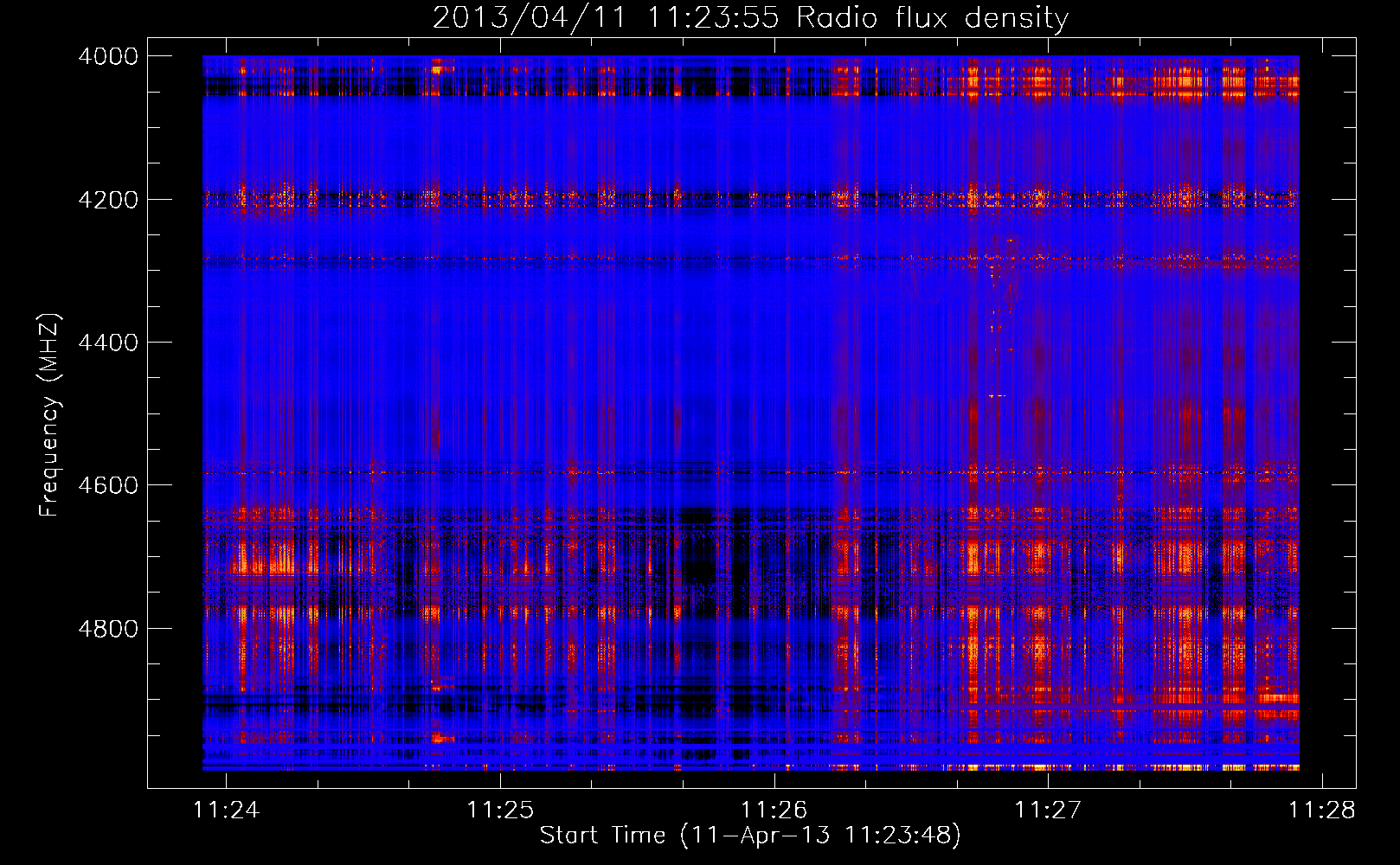The width and height of the screenshot is (1400, 865).
Task: Click the "Frequency (MHZ)" axis title
Action: tap(49, 414)
